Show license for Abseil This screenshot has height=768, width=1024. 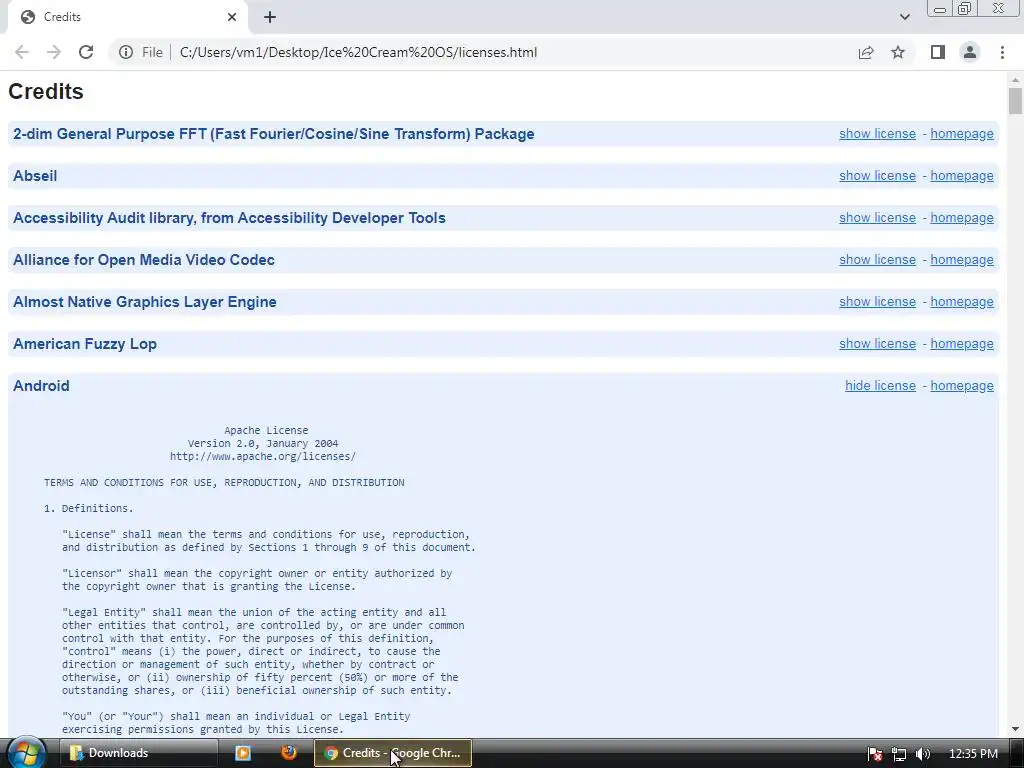click(877, 176)
